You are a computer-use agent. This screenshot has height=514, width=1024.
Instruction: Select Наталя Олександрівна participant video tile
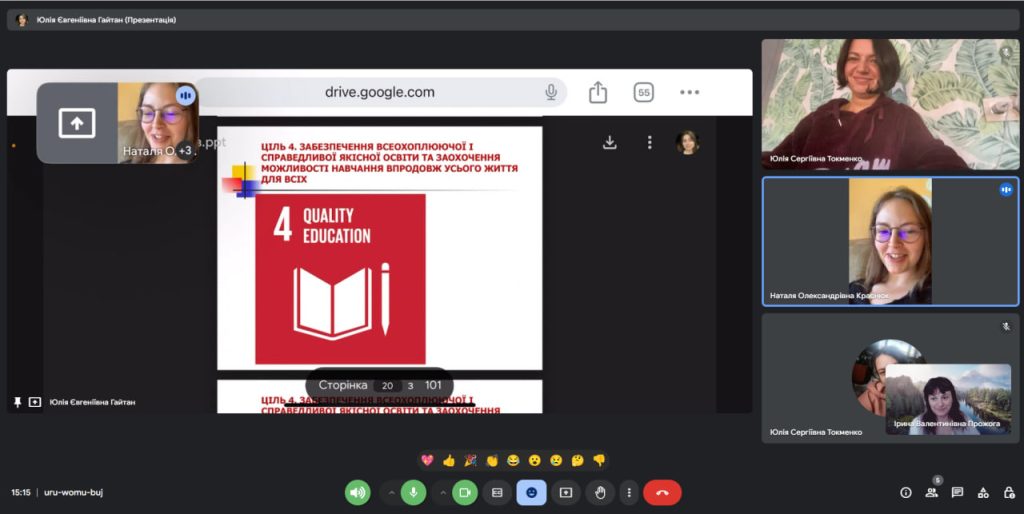890,241
